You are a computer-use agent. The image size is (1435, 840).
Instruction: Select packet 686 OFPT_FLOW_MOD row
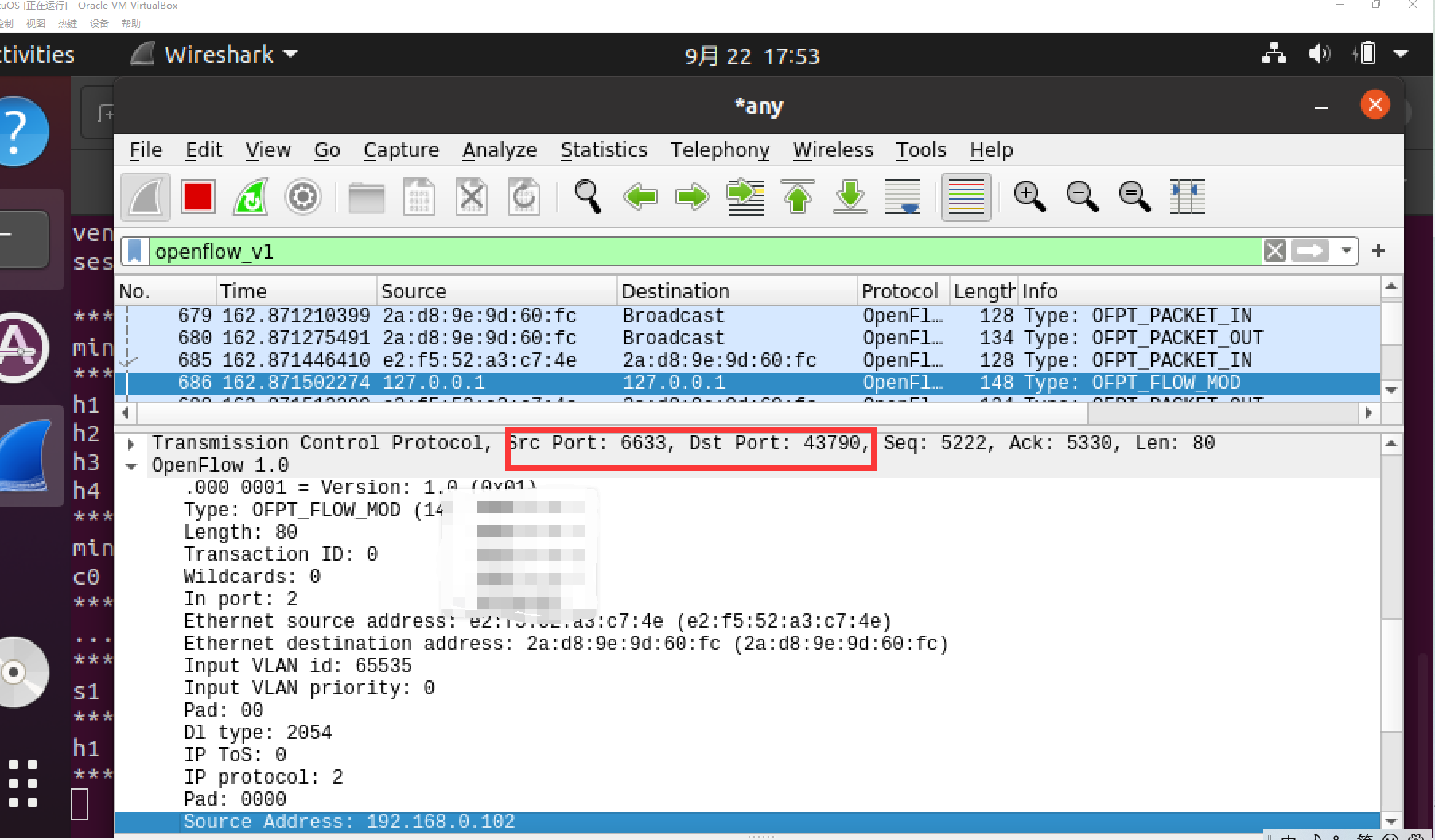[748, 383]
